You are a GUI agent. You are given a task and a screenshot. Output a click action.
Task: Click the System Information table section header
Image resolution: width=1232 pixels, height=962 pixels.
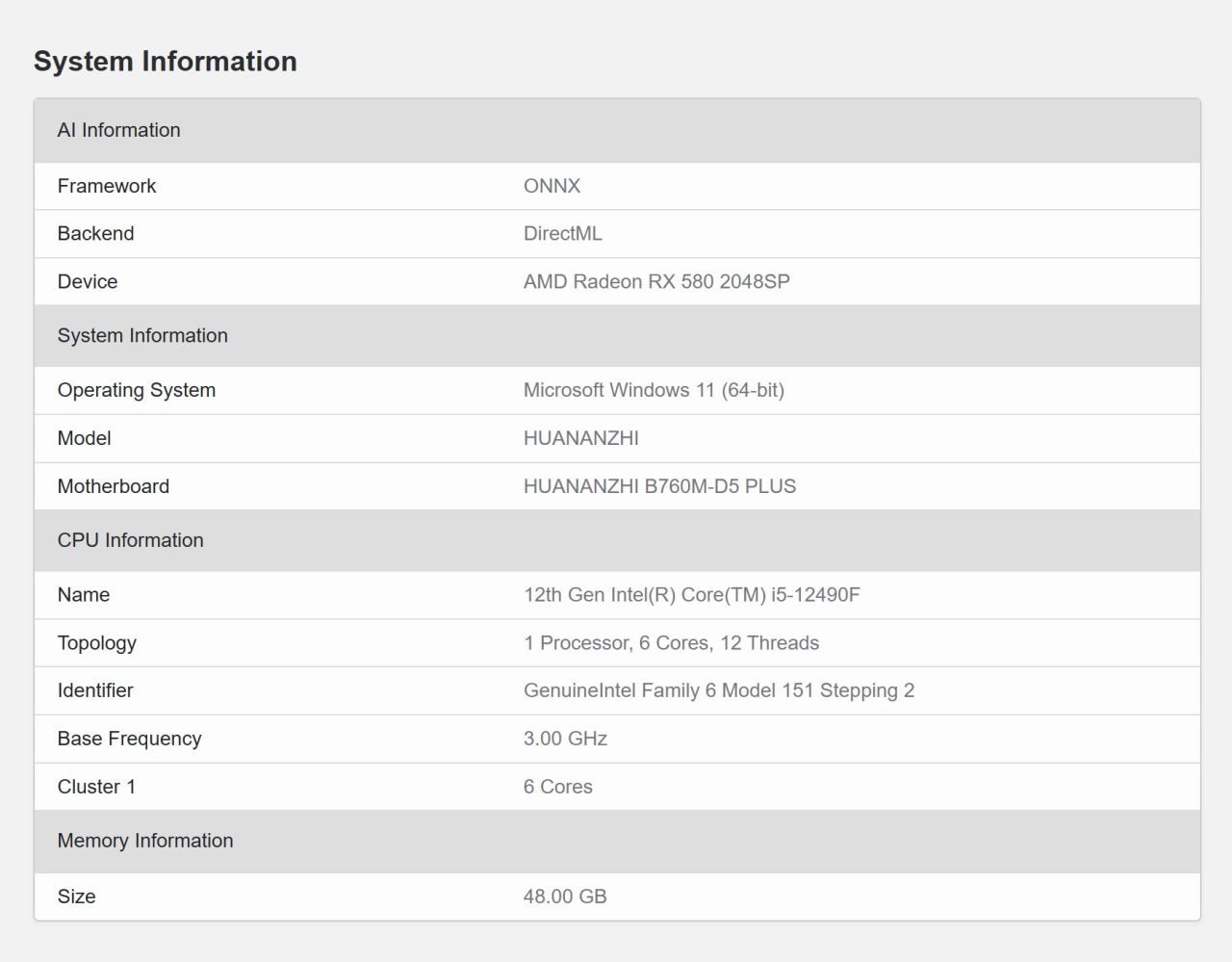(x=142, y=335)
